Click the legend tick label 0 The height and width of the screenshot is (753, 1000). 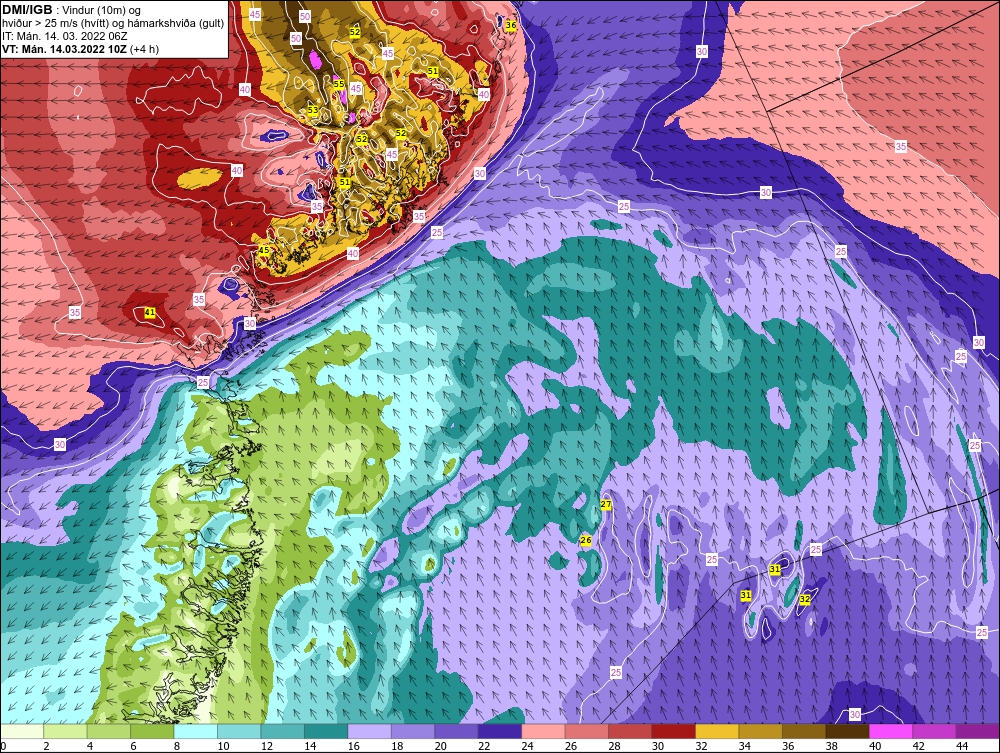click(3, 746)
